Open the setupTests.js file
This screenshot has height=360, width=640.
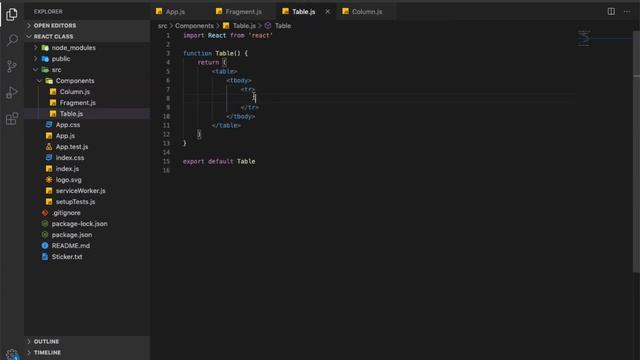click(x=87, y=202)
